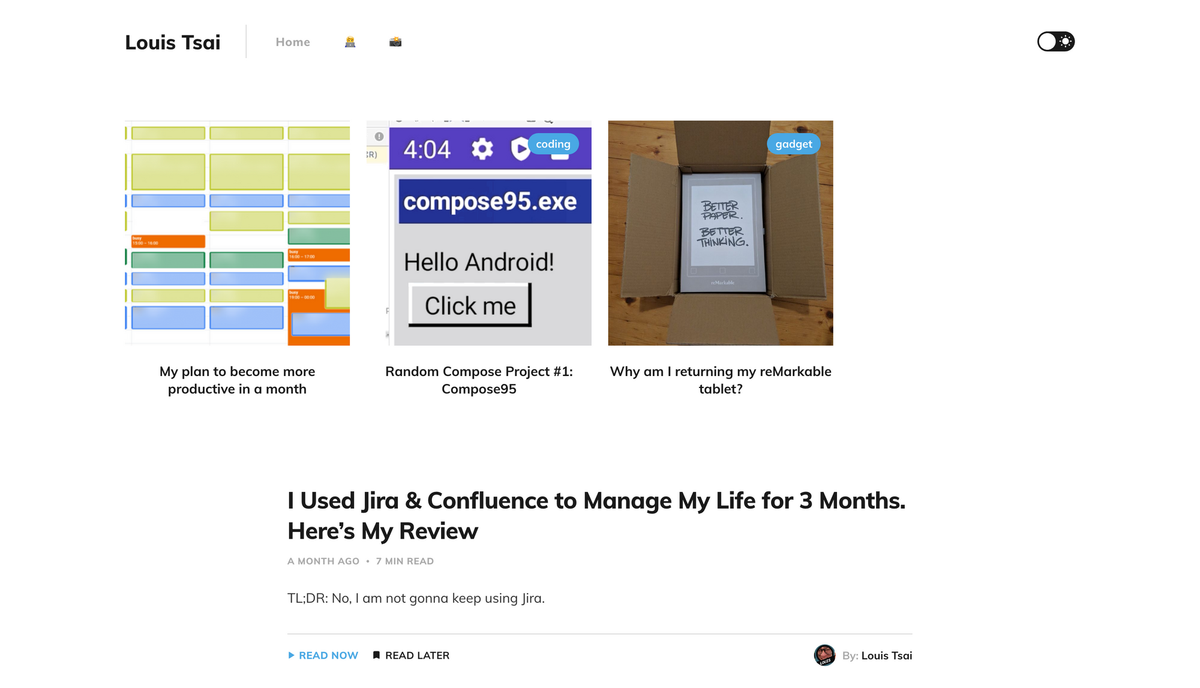Select the gadget tag badge
Image resolution: width=1200 pixels, height=688 pixels.
tap(794, 144)
